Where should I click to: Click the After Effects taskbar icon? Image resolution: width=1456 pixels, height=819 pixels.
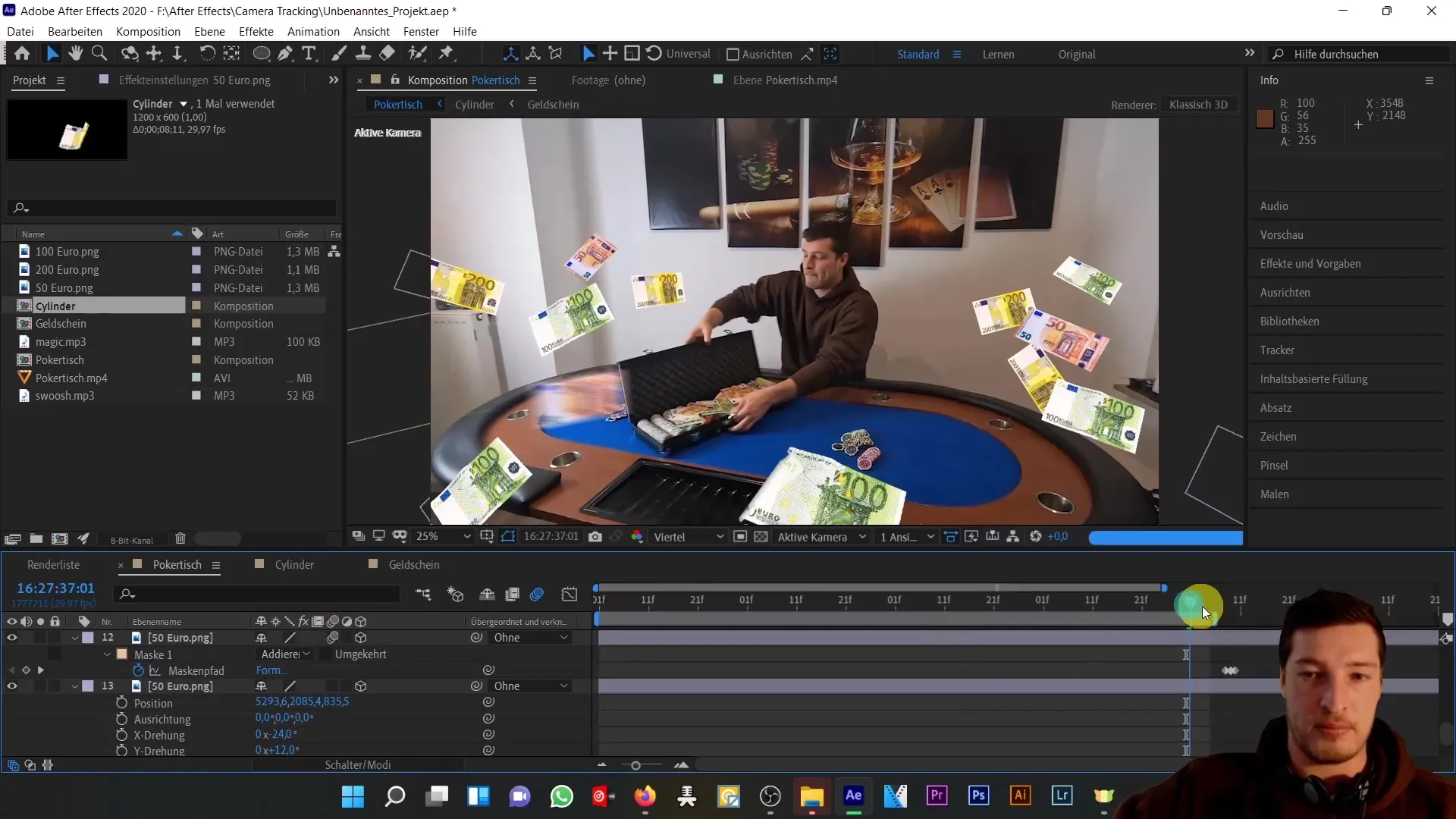[x=853, y=796]
